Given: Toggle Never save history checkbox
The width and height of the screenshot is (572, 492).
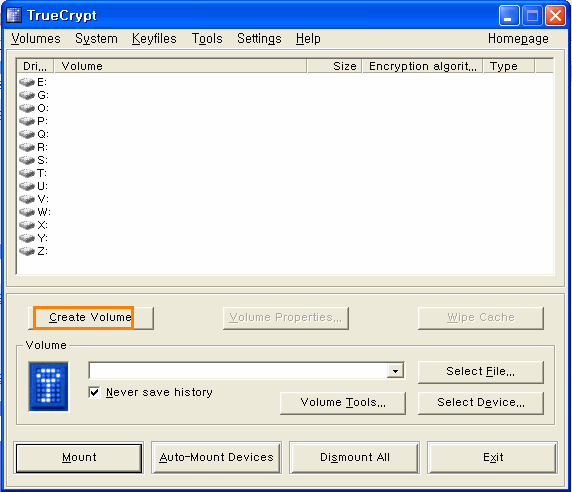Looking at the screenshot, I should click(94, 392).
